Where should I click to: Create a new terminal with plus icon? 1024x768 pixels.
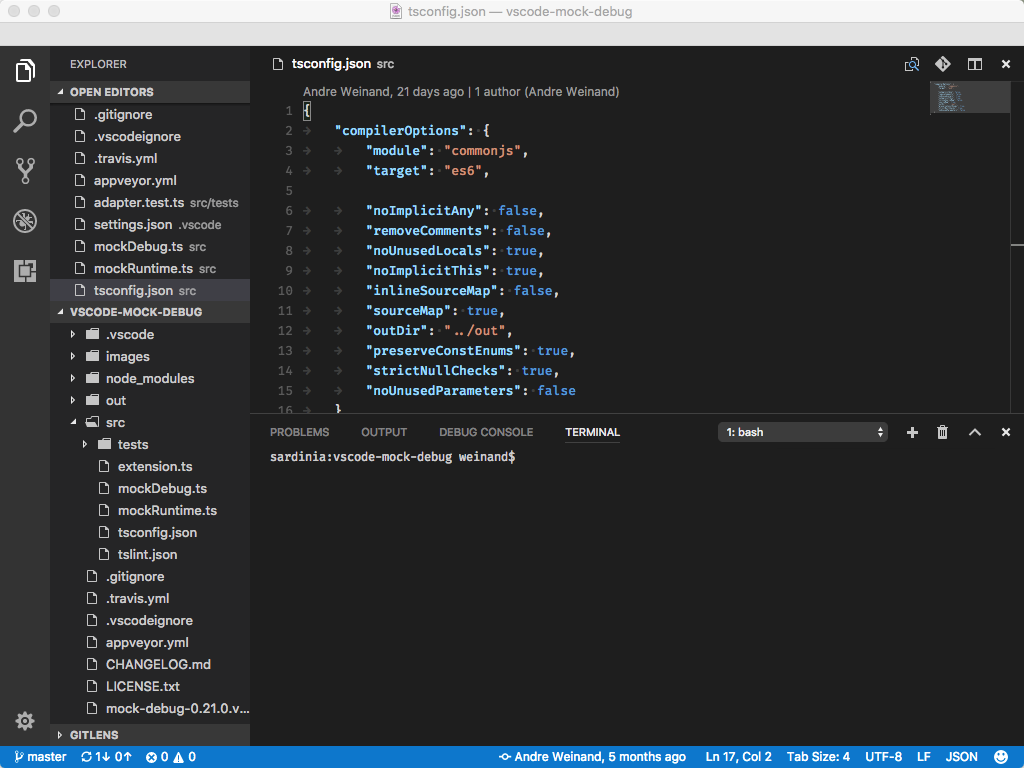click(912, 432)
